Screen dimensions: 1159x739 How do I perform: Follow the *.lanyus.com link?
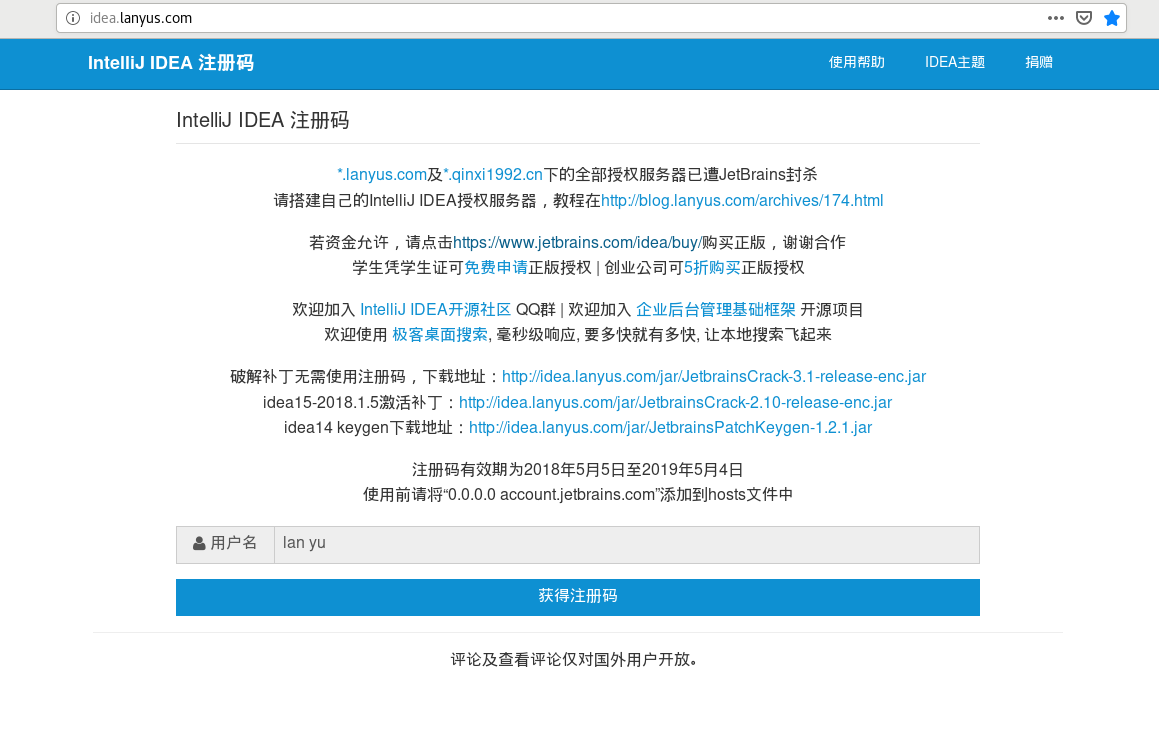[381, 174]
